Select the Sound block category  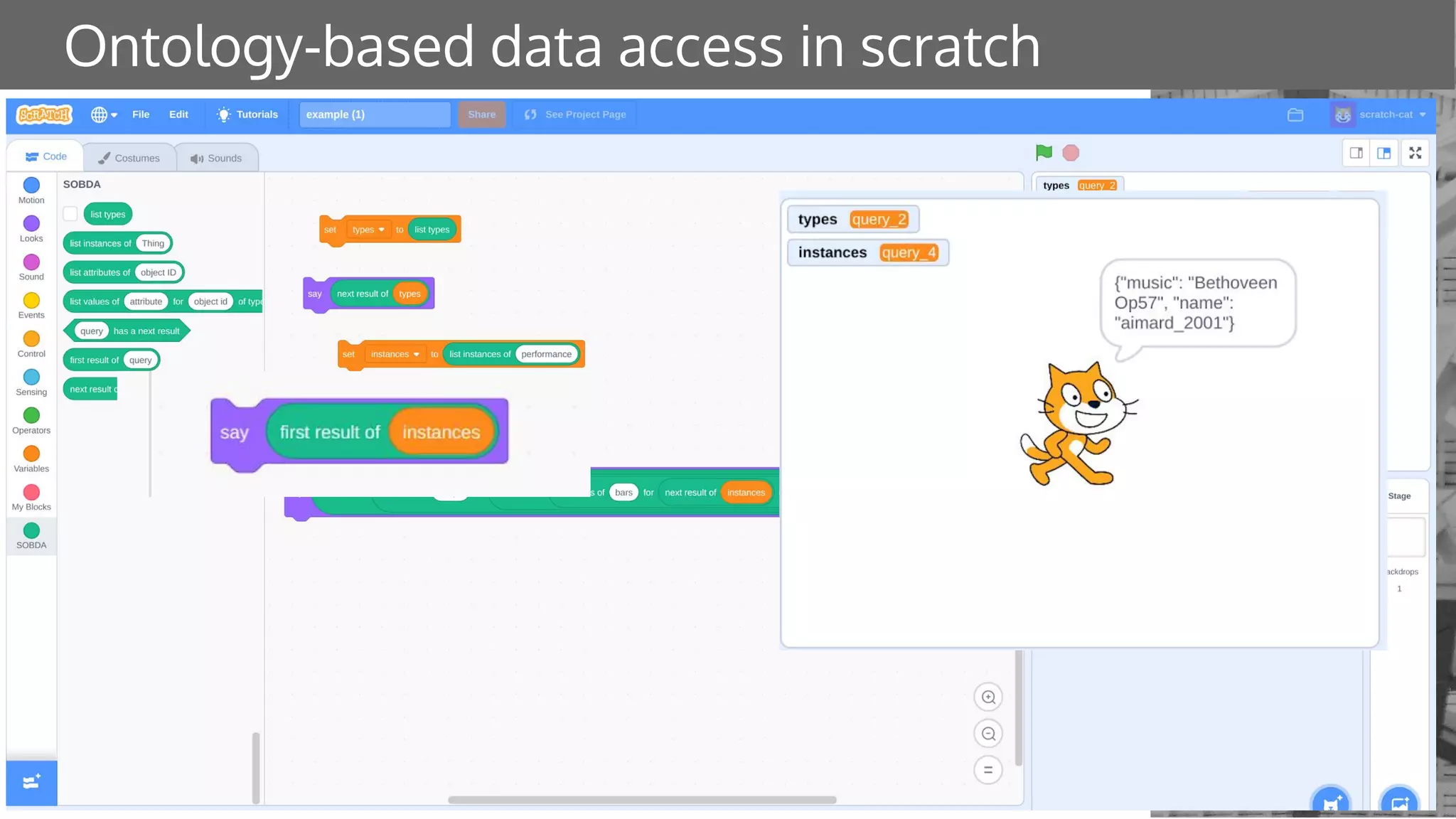pyautogui.click(x=31, y=267)
